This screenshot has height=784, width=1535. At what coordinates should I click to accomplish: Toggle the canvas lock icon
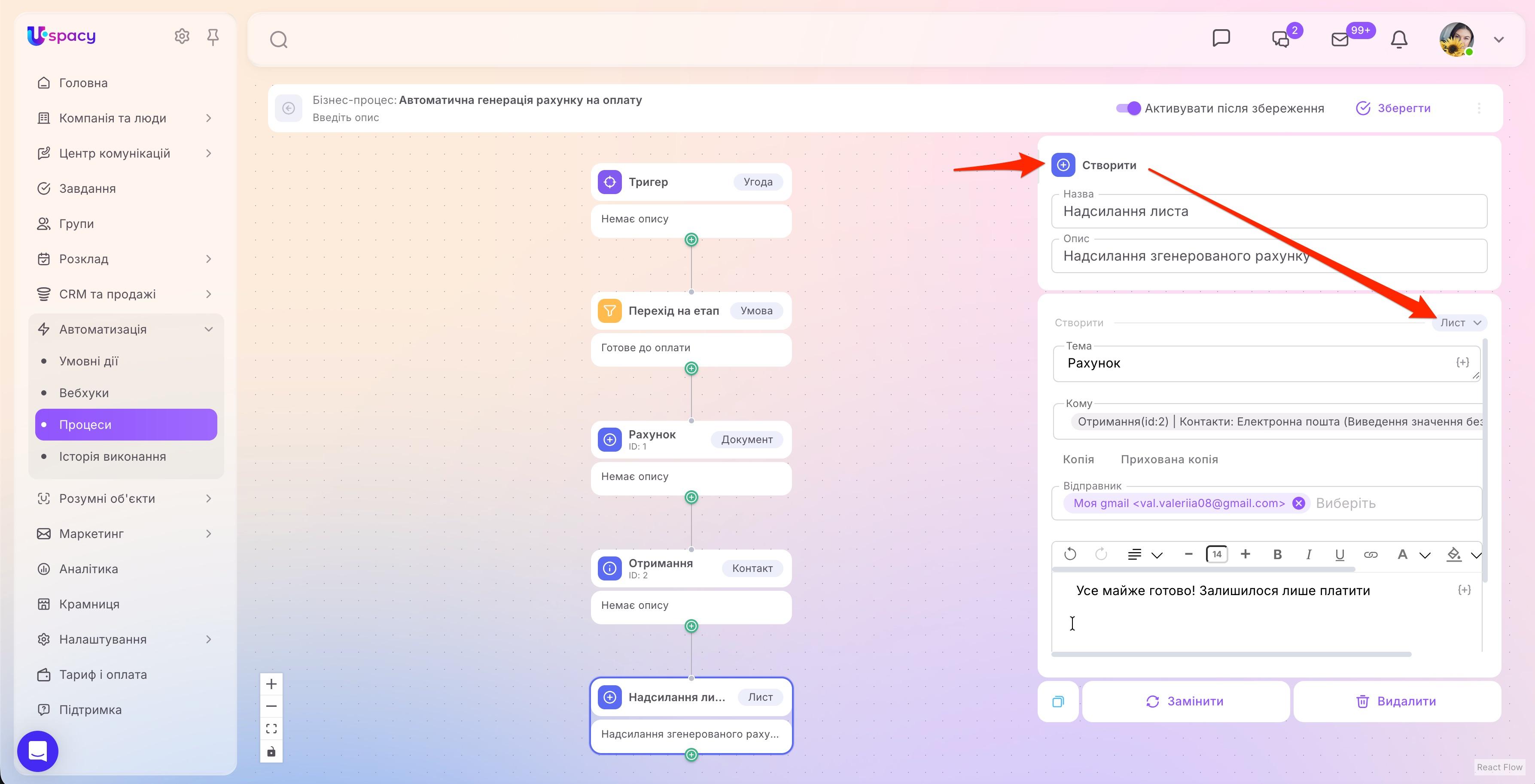(x=271, y=751)
